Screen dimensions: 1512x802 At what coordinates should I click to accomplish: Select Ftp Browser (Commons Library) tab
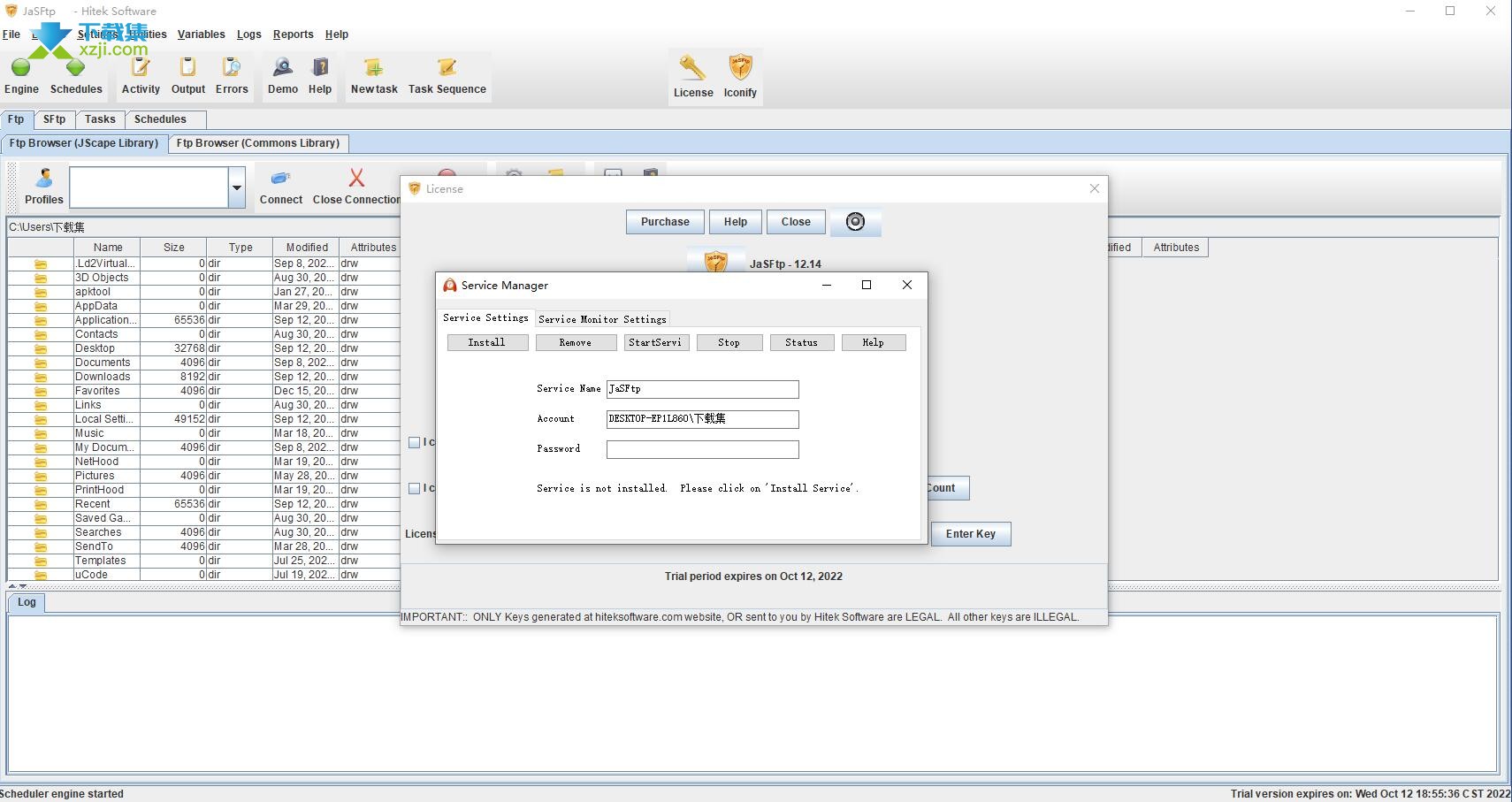tap(257, 143)
